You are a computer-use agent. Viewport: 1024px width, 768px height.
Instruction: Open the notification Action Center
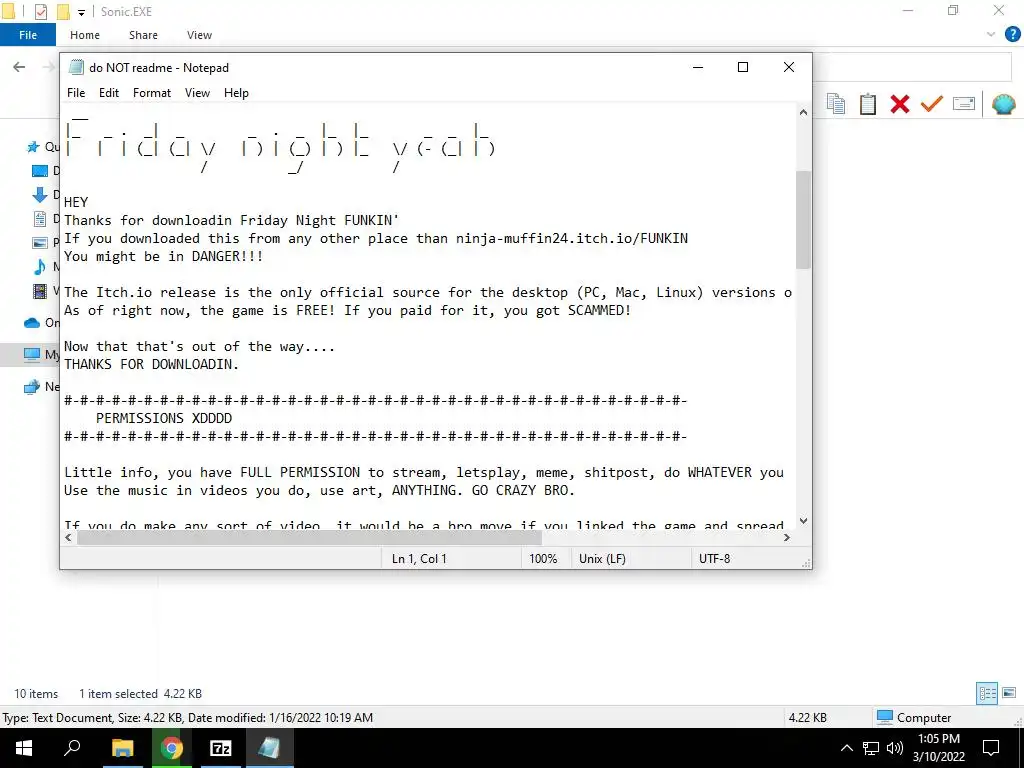[991, 748]
